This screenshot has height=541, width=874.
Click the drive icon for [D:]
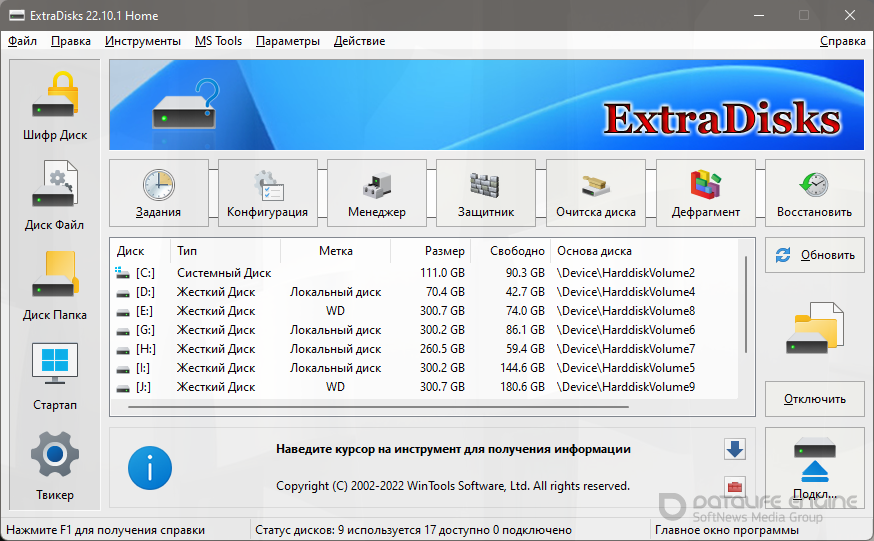[x=123, y=293]
